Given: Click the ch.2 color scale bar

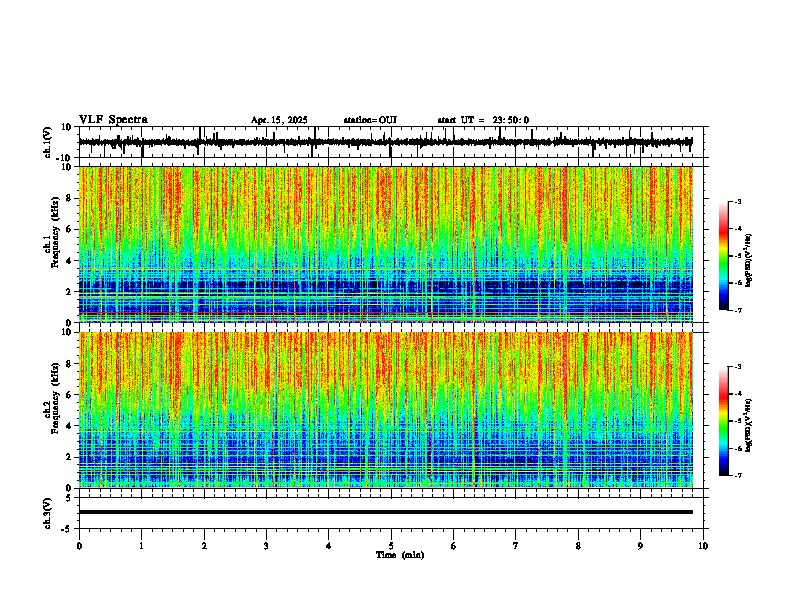Looking at the screenshot, I should [723, 421].
